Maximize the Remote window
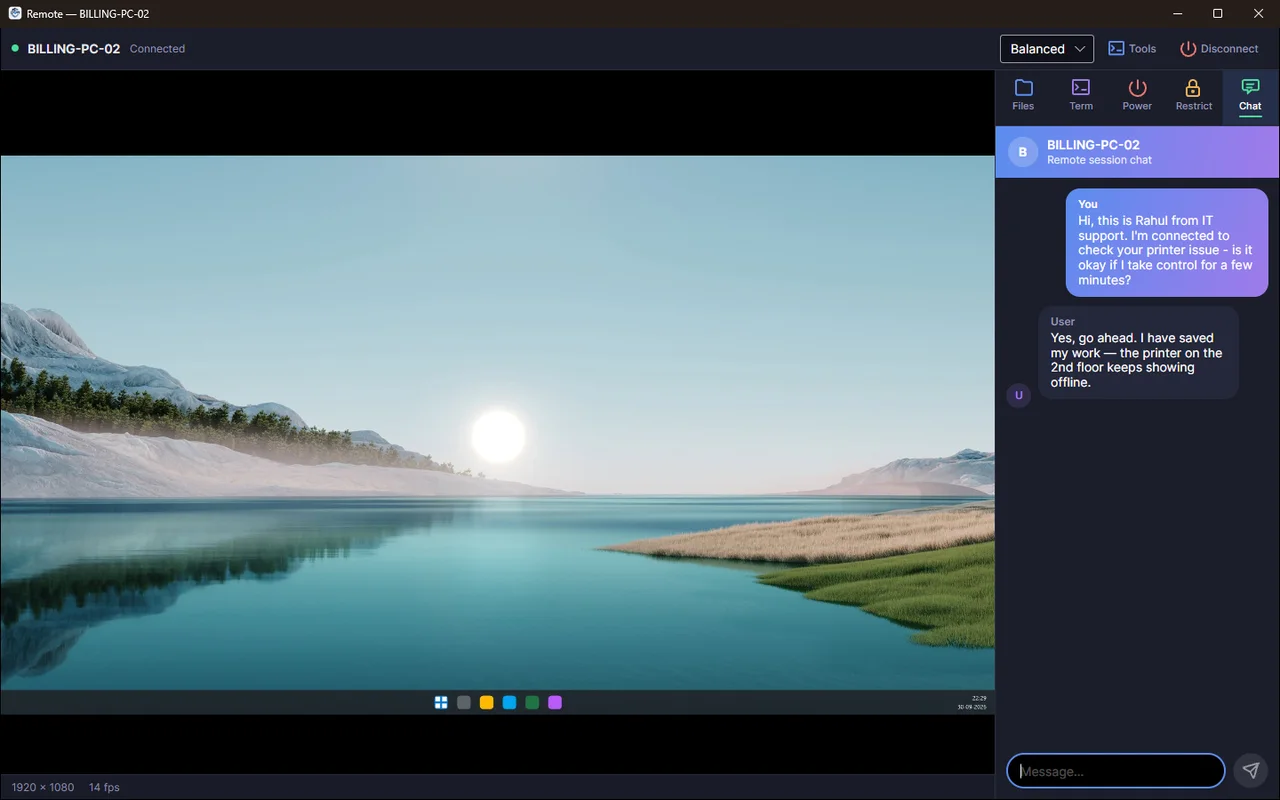 [x=1217, y=14]
